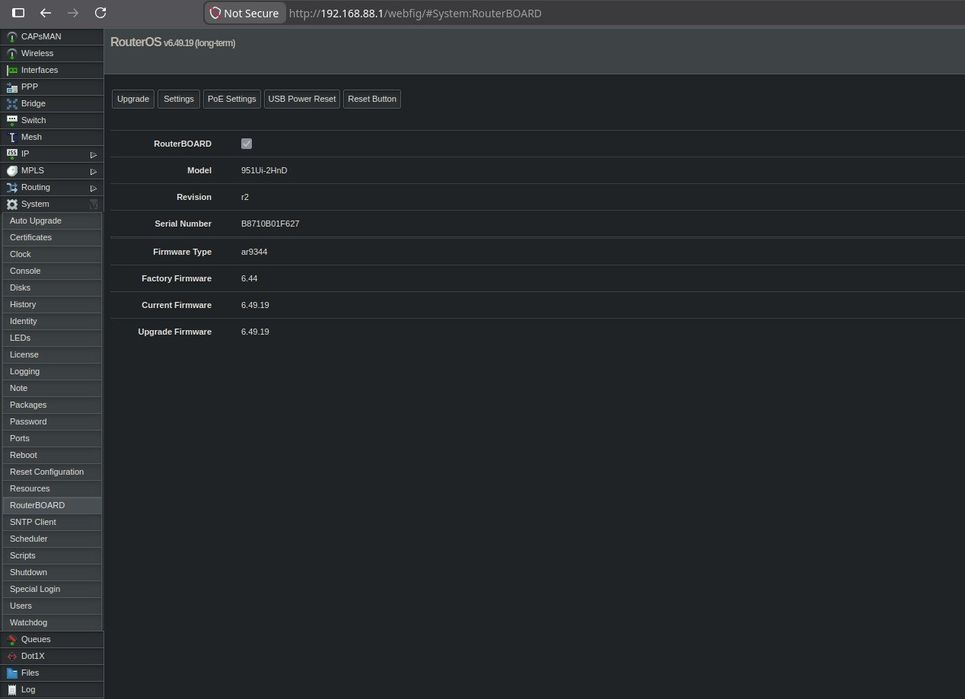The image size is (965, 699).
Task: Open LEDs under System
Action: click(x=52, y=338)
